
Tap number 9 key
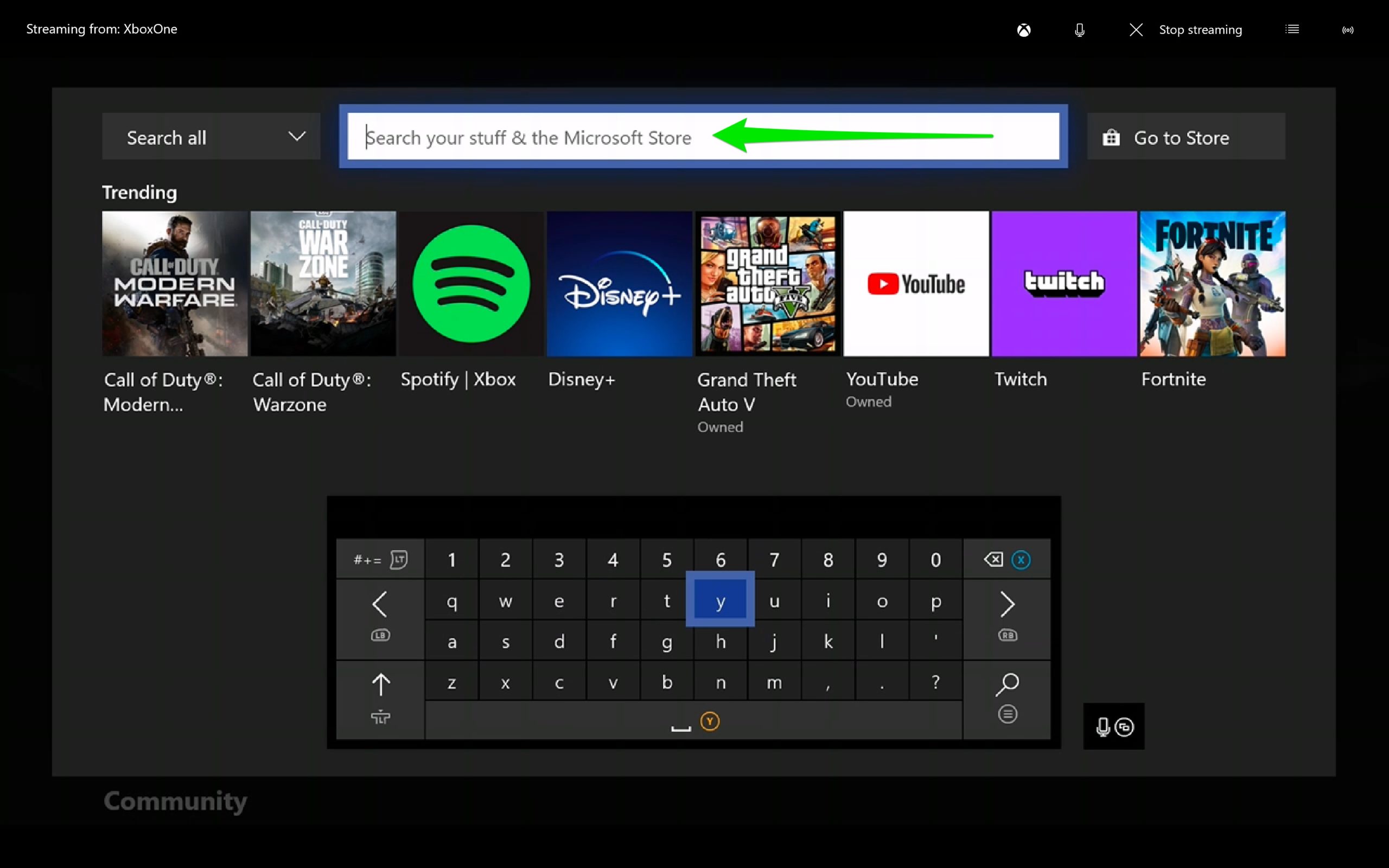pyautogui.click(x=882, y=559)
